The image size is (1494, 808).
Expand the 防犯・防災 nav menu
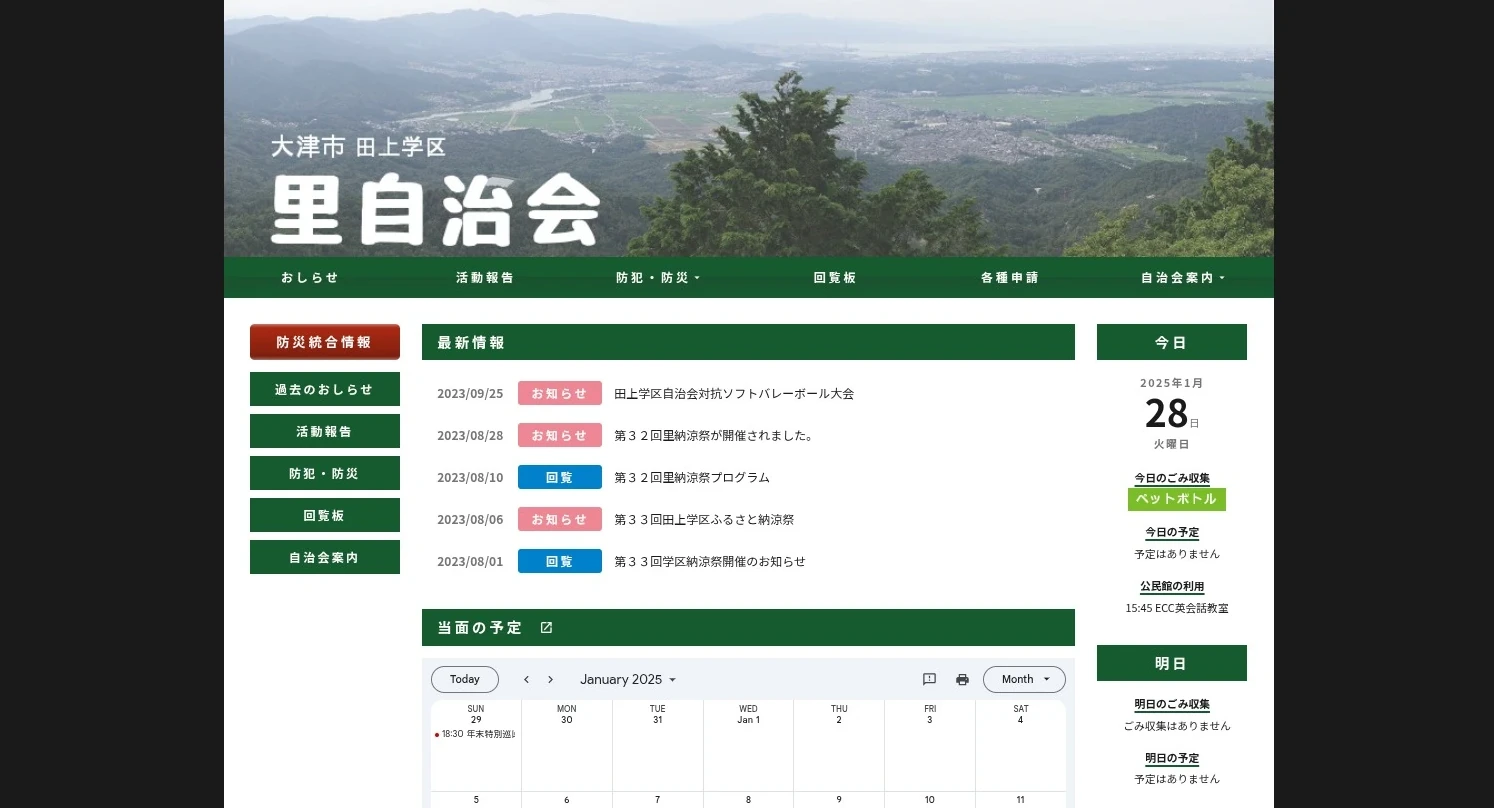click(659, 278)
